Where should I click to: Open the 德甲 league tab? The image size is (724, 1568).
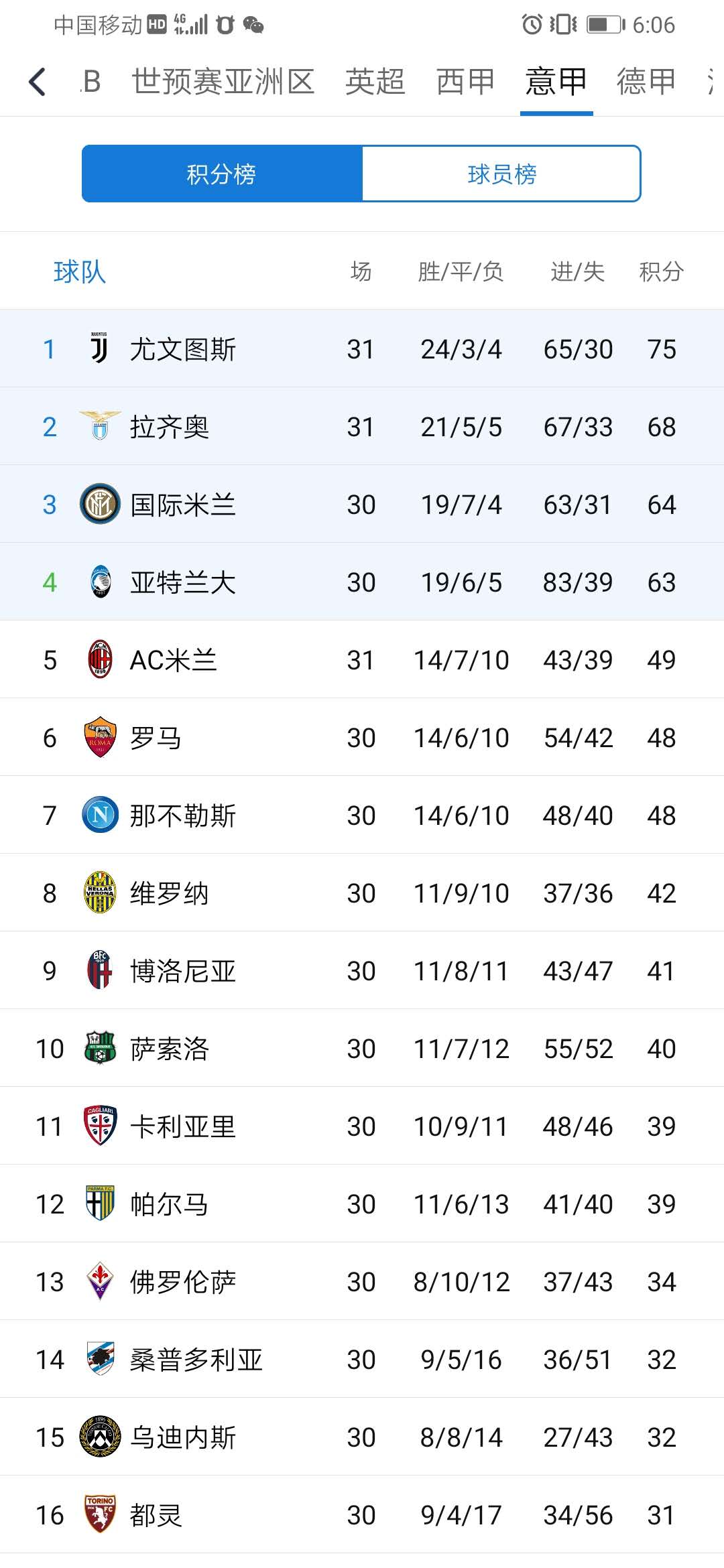(646, 82)
